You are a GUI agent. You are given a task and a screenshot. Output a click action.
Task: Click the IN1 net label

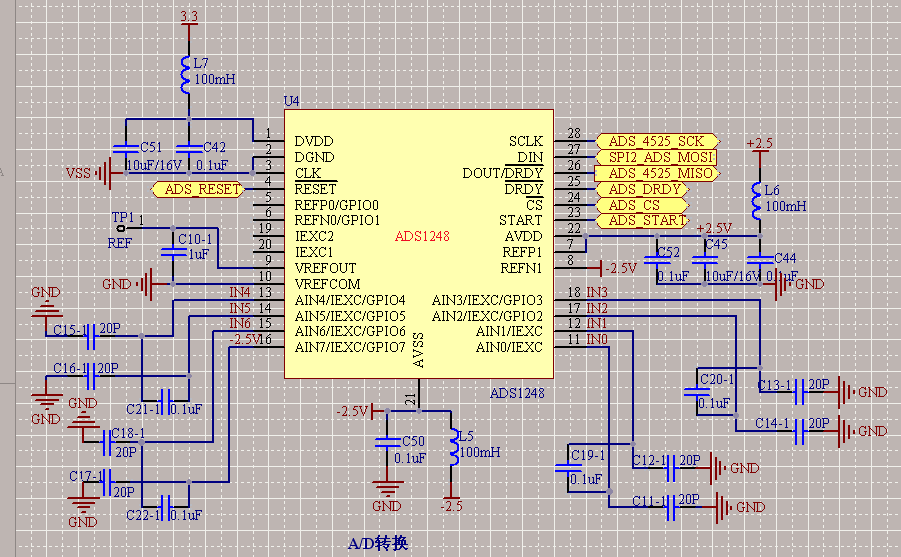pos(596,324)
